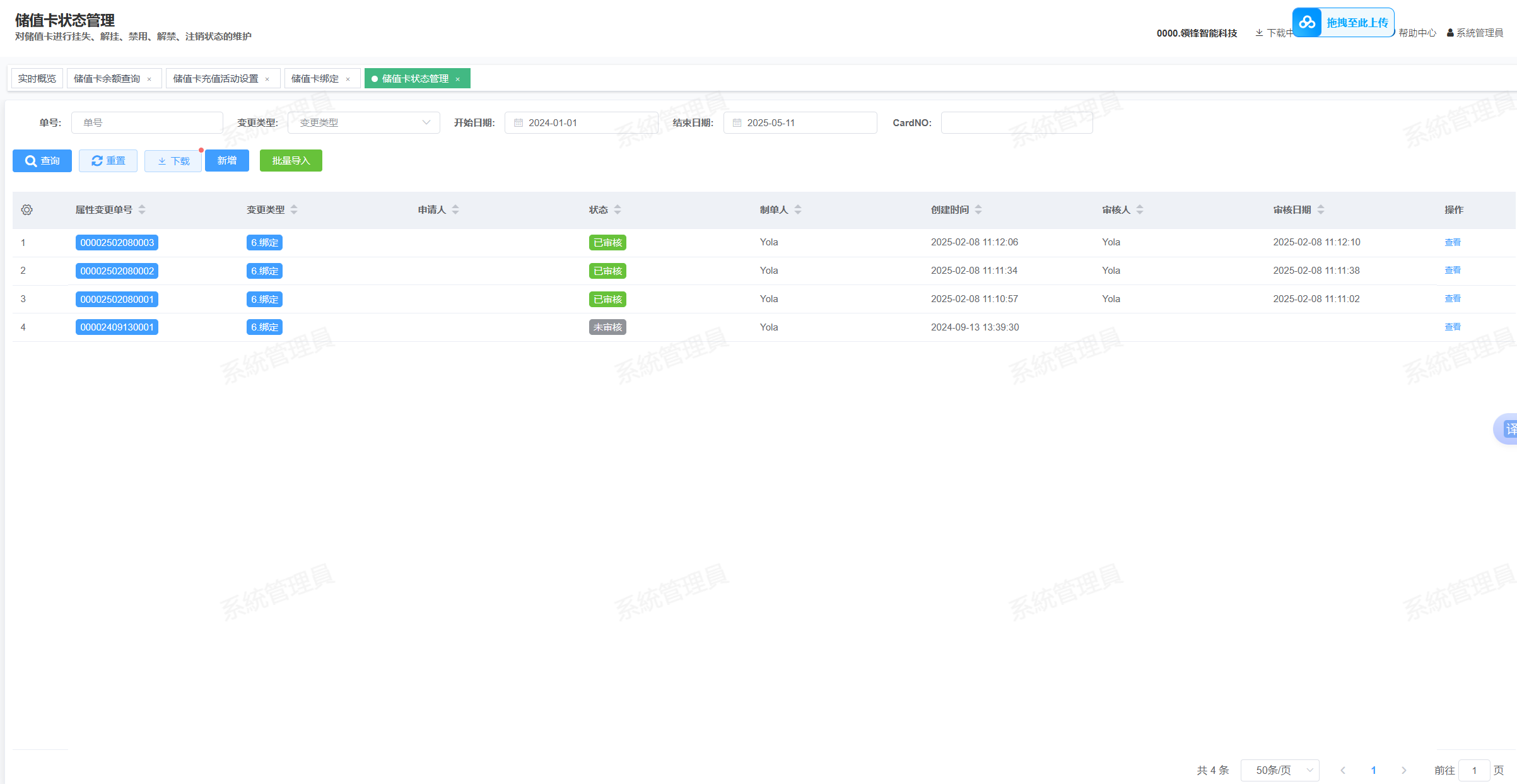Click the 批量导入 button

pos(291,161)
